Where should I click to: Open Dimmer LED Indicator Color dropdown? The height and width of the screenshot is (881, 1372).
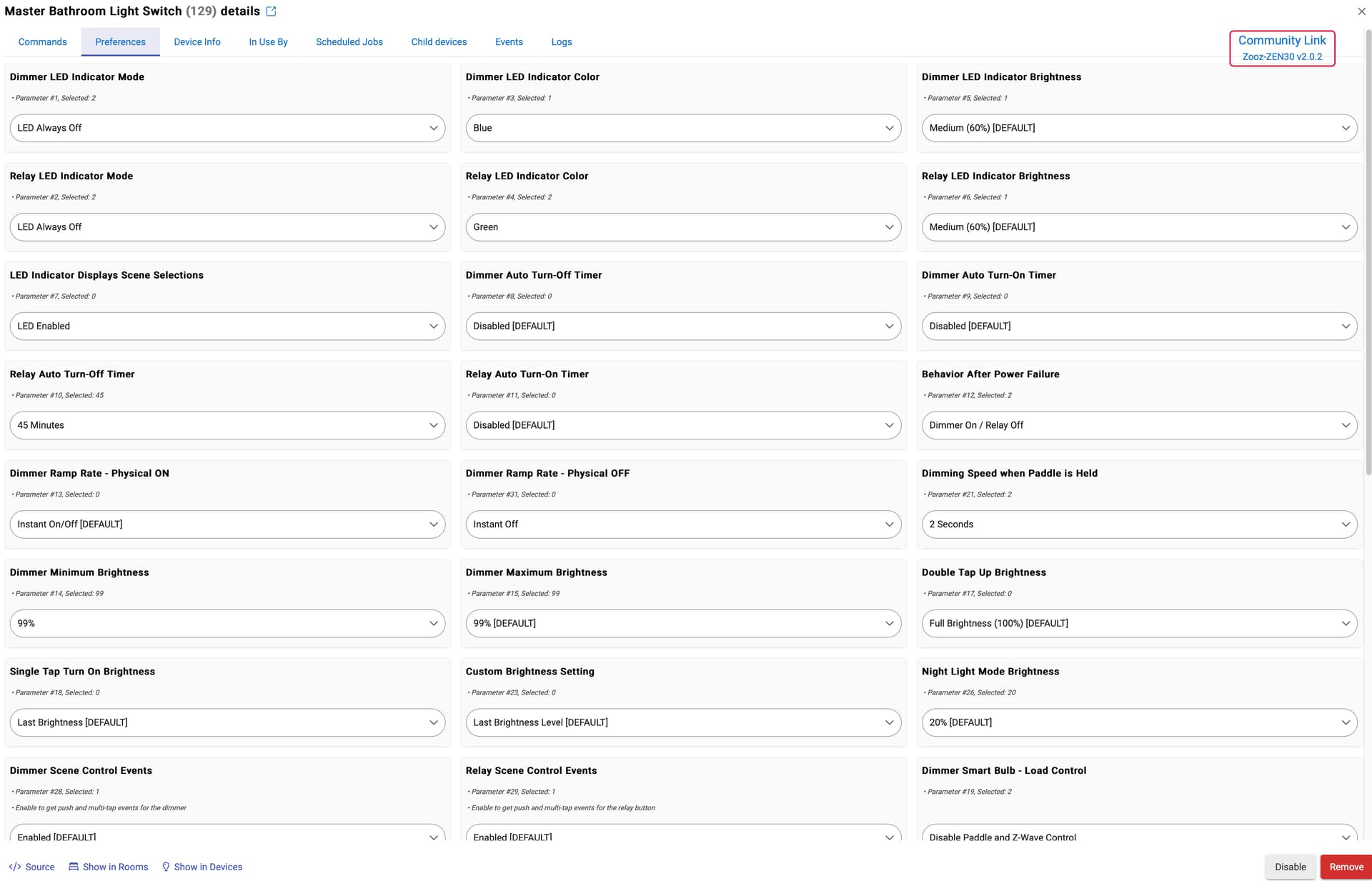point(683,128)
